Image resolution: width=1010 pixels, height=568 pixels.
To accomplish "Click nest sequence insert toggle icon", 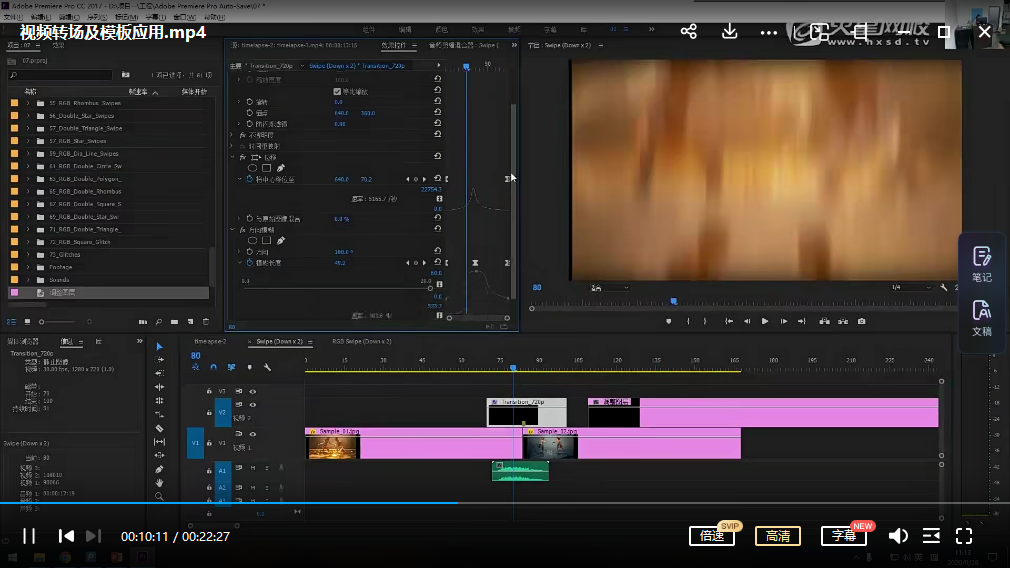I will coord(195,367).
